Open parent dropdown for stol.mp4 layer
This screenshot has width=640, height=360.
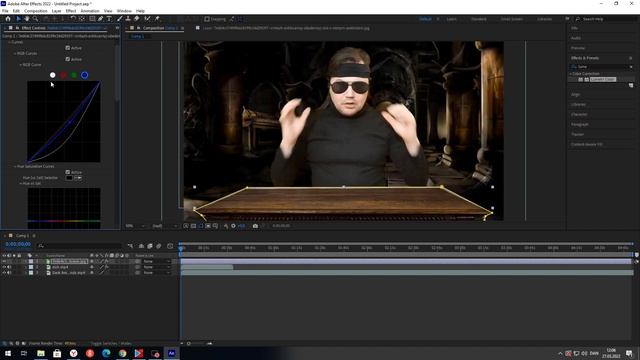pos(156,267)
